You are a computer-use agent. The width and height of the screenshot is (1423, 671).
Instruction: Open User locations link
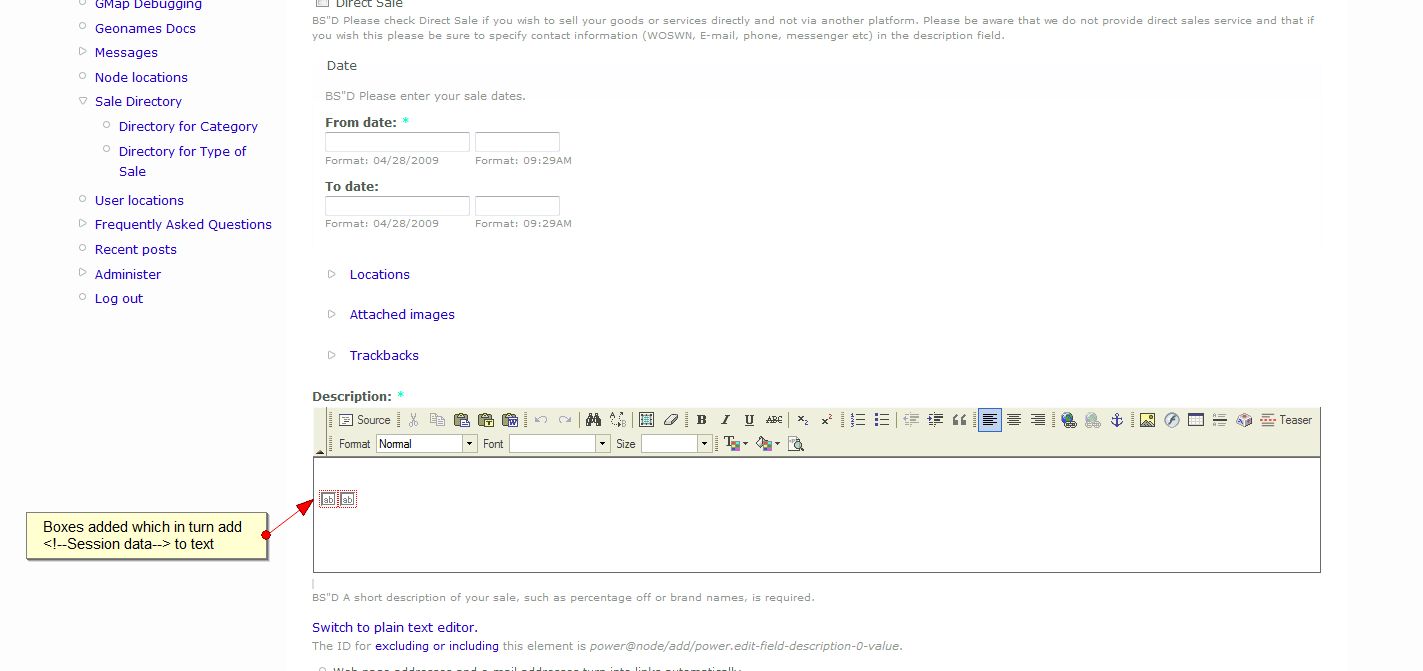click(139, 200)
